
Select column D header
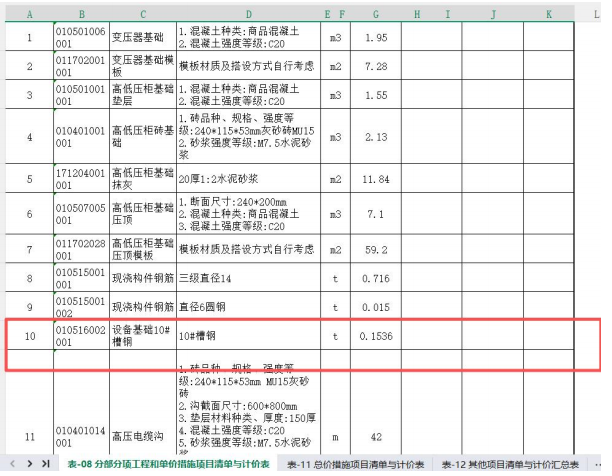click(248, 14)
